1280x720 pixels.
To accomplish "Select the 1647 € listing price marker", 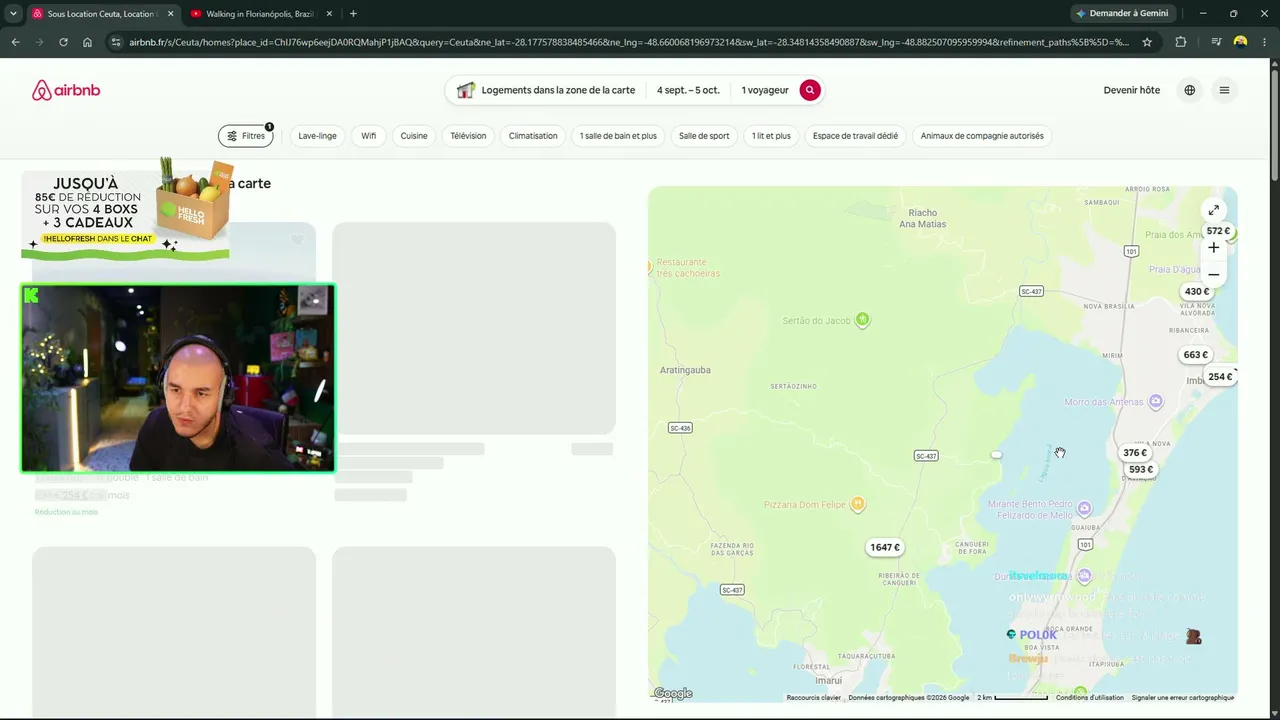I will [x=885, y=547].
